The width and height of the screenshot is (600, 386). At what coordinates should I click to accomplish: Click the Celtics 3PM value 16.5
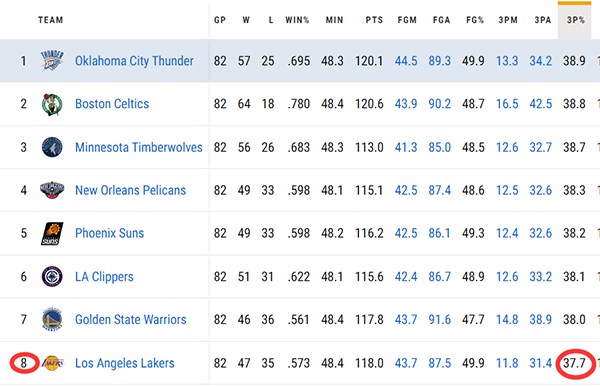coord(507,104)
